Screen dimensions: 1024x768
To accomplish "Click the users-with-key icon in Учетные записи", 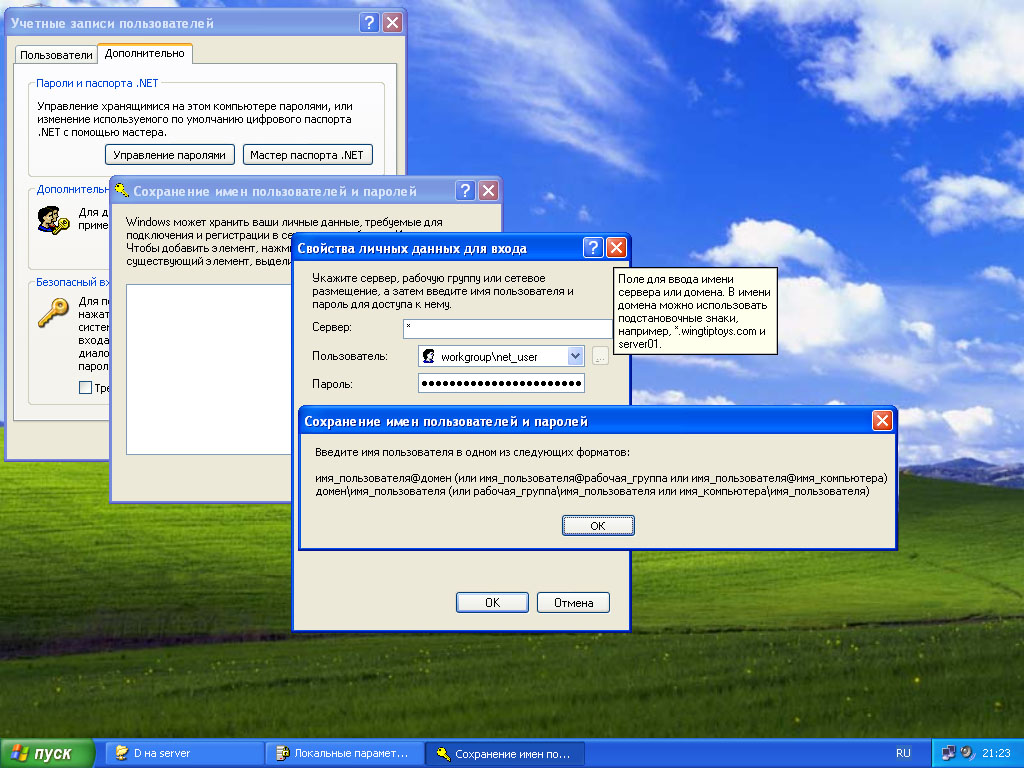I will pos(53,220).
